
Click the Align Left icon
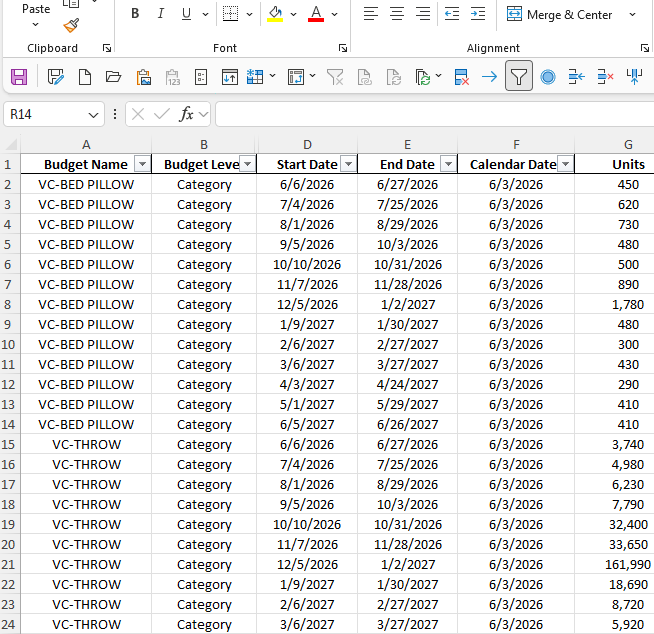coord(370,14)
